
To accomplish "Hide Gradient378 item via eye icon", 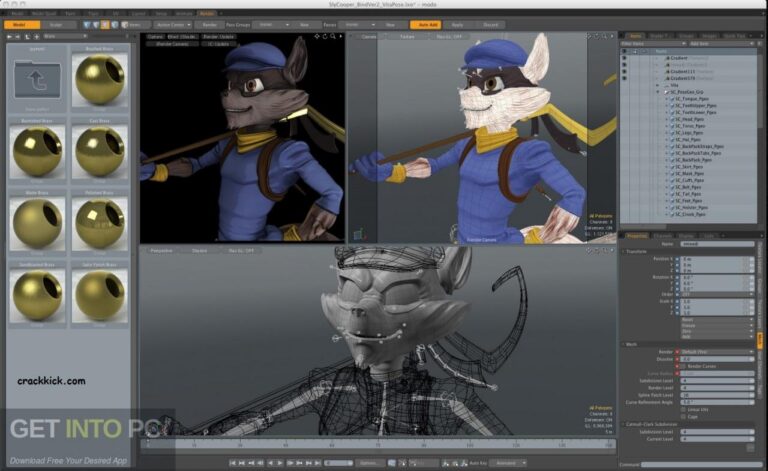I will click(x=624, y=78).
